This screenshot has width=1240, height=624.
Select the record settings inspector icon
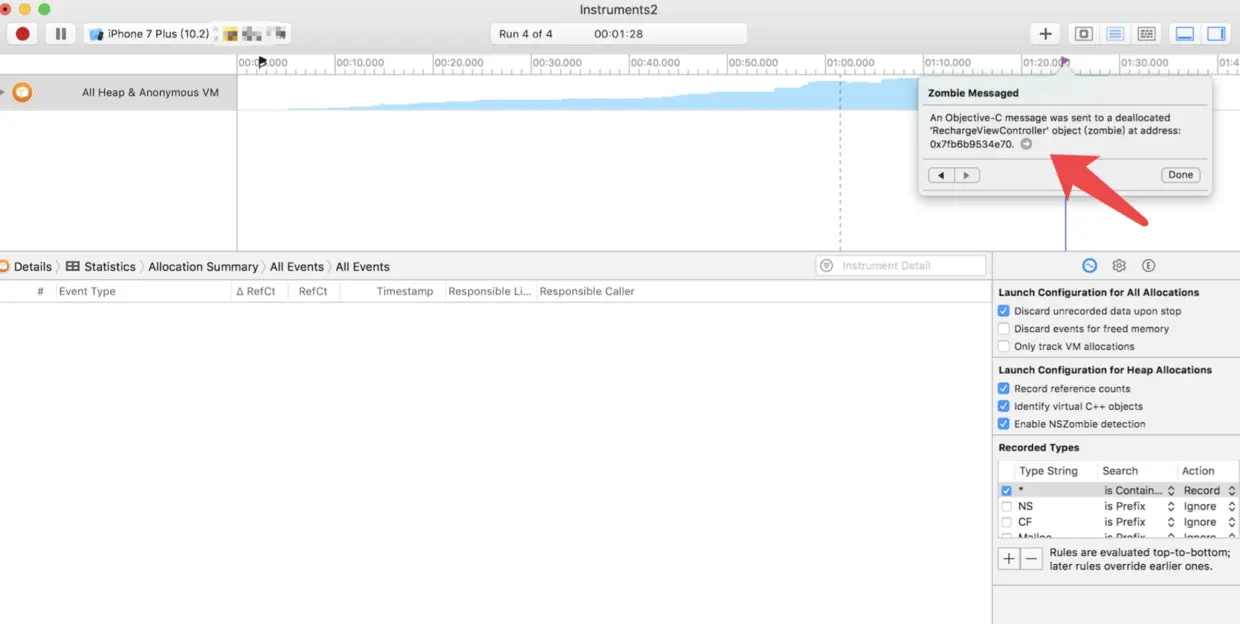[1090, 266]
